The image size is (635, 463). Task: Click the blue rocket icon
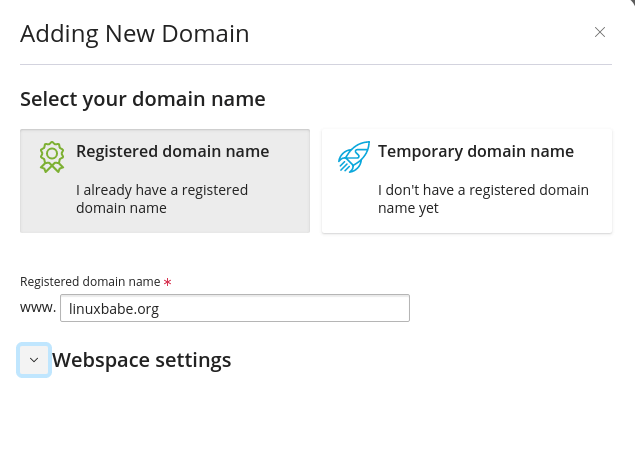point(353,156)
